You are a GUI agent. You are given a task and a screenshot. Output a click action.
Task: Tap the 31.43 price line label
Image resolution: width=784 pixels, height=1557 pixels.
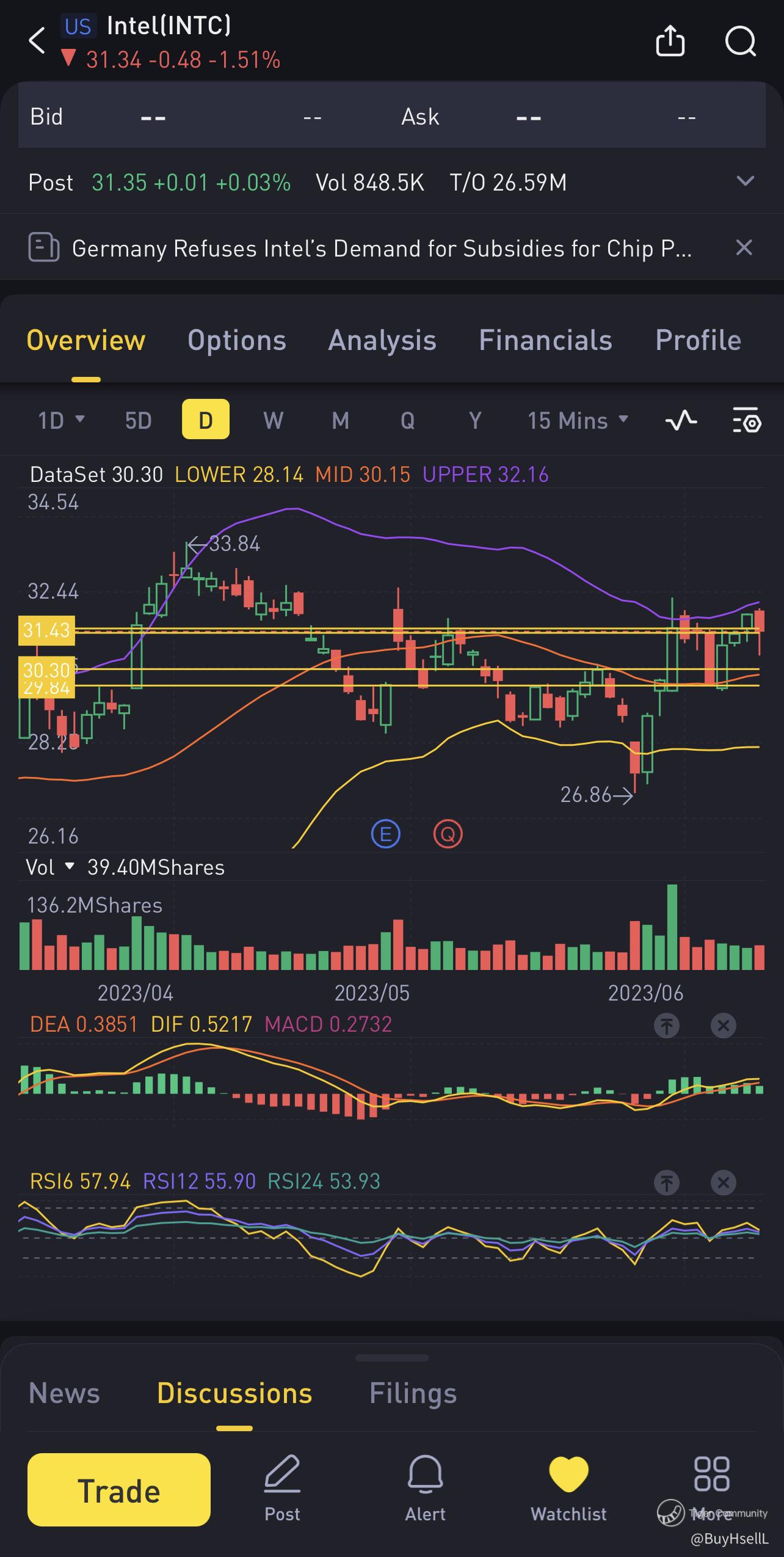[46, 630]
